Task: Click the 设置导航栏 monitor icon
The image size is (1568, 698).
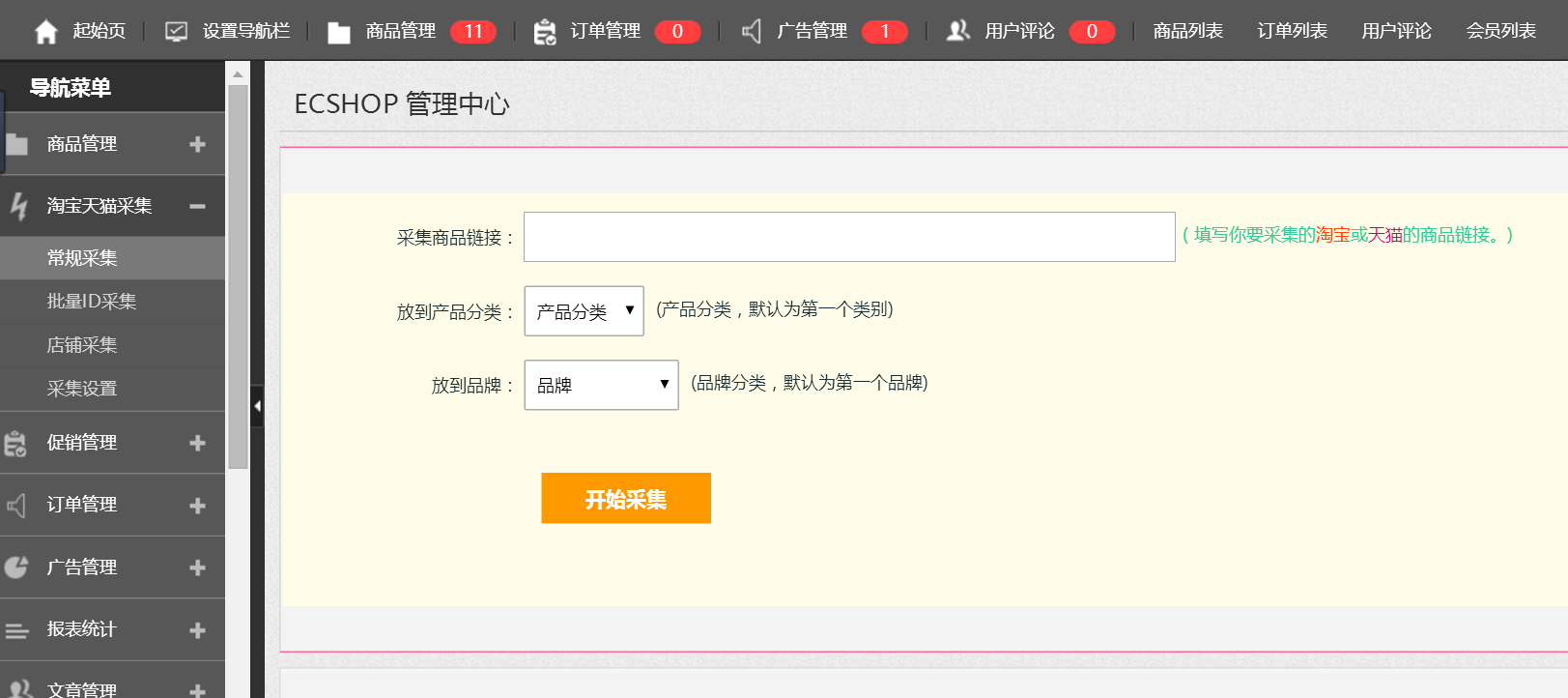Action: (176, 32)
